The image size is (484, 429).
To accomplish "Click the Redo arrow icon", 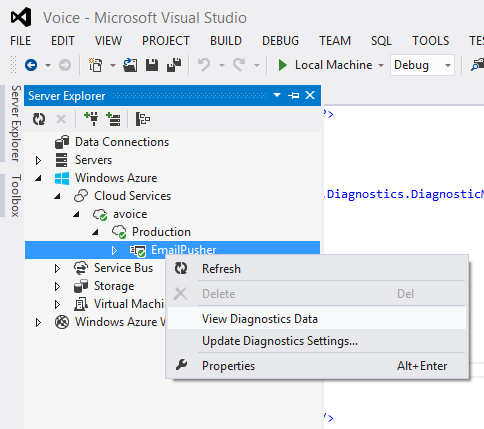I will tap(239, 65).
